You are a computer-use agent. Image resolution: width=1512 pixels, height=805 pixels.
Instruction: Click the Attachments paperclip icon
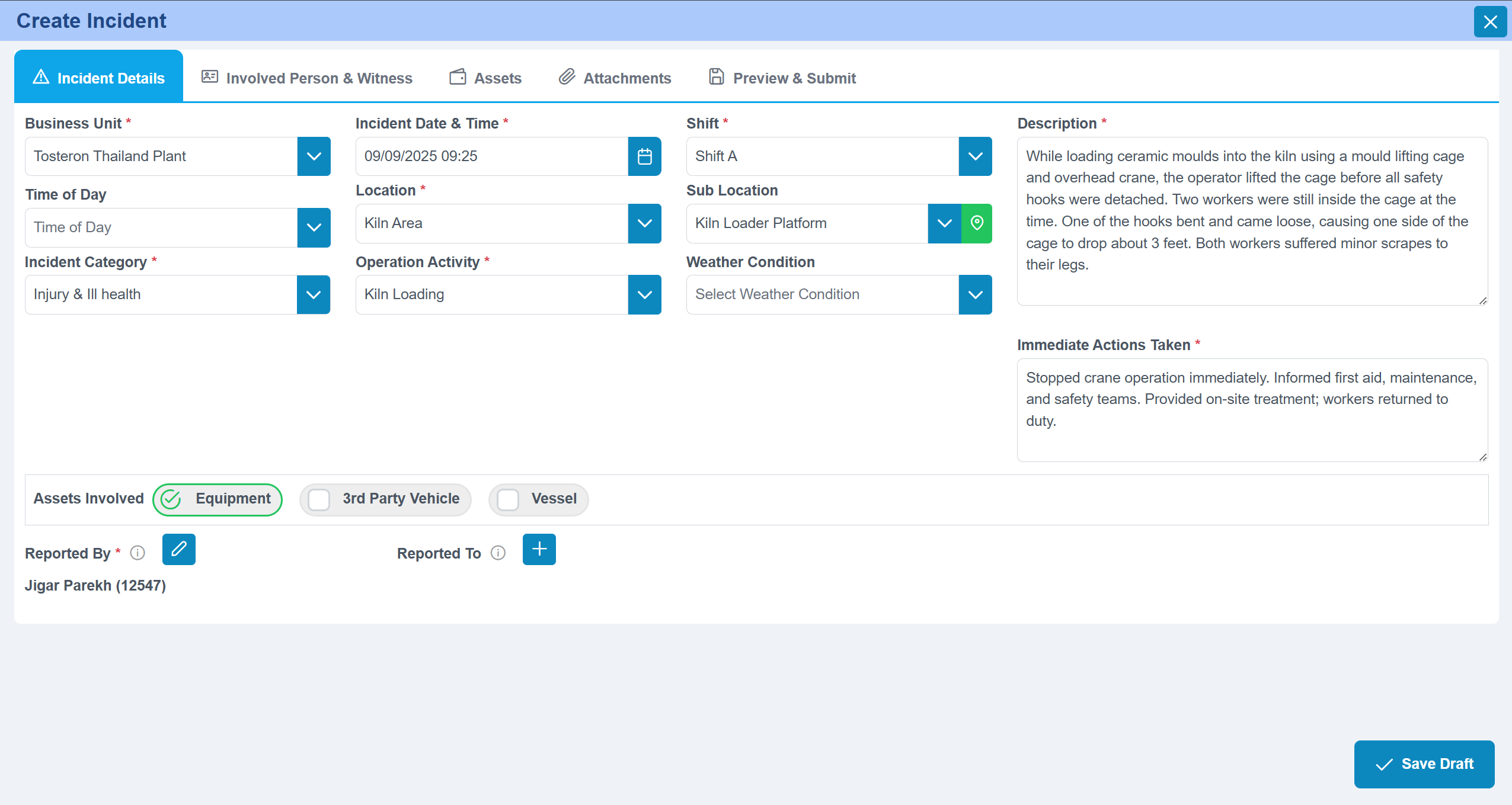pos(567,77)
